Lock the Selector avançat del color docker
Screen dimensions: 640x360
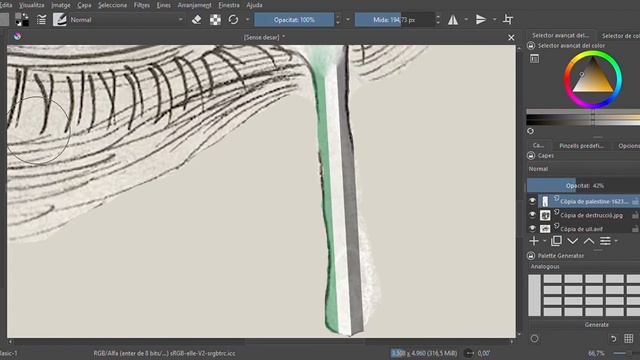click(531, 46)
